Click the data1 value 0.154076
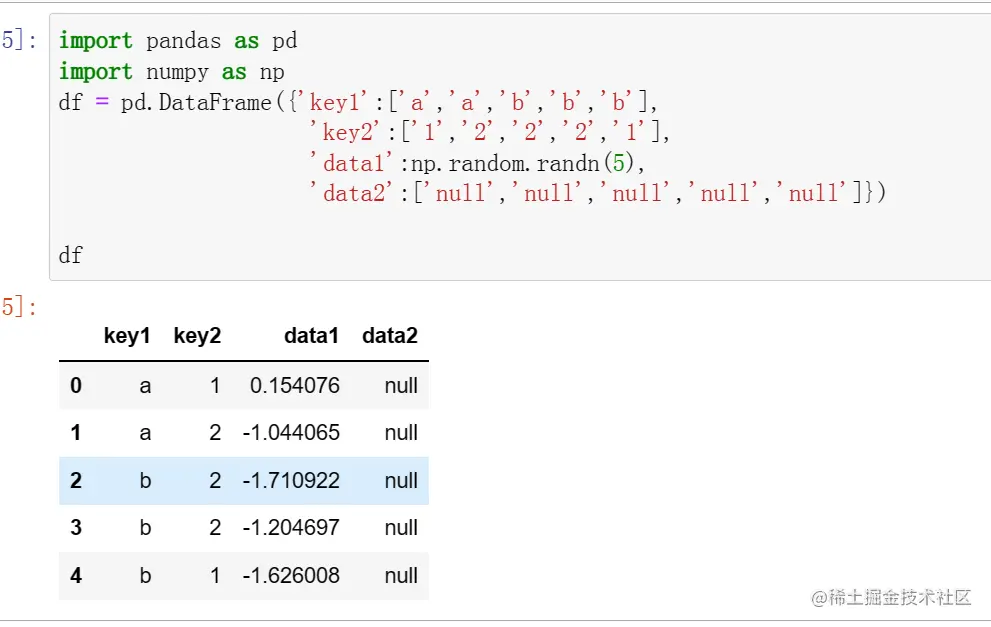Screen dimensions: 991x627 (x=295, y=386)
